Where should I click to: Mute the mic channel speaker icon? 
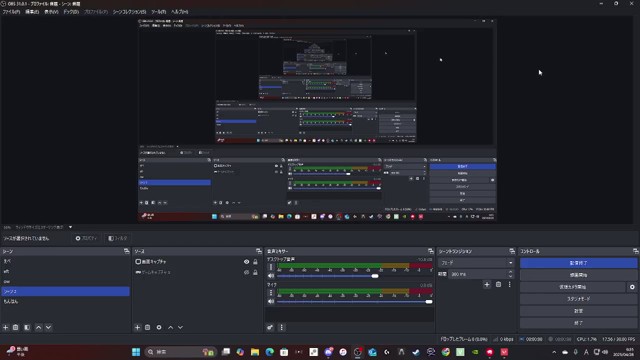(x=271, y=302)
